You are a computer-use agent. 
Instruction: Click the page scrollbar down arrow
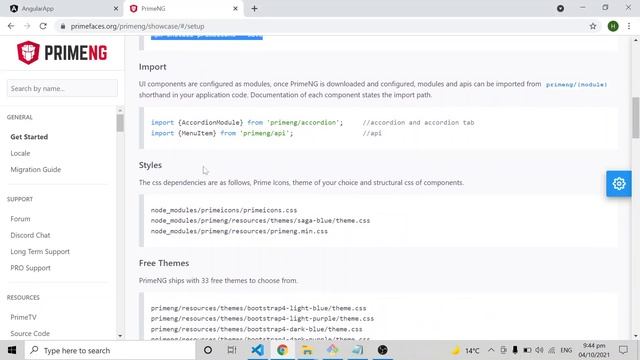pyautogui.click(x=636, y=336)
